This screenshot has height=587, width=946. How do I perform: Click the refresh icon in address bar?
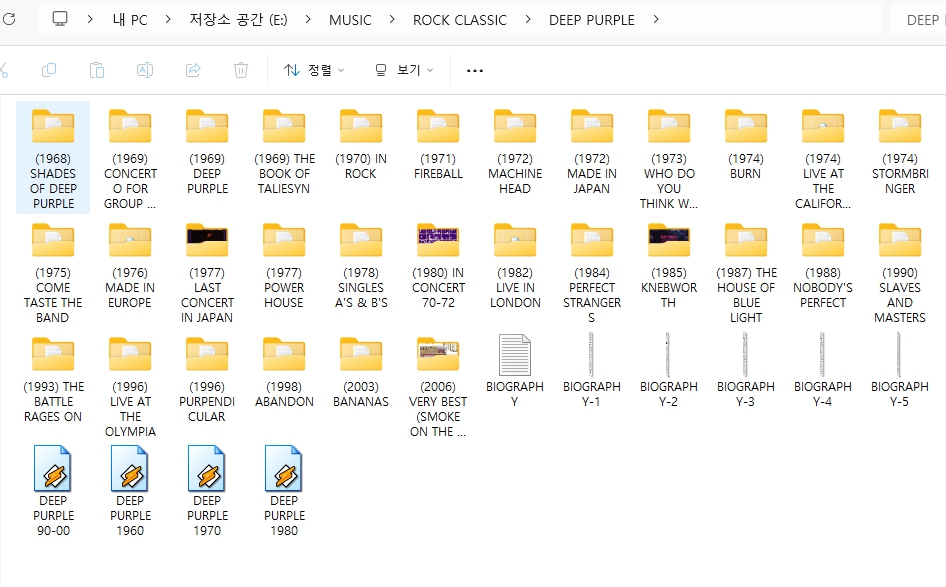[9, 19]
